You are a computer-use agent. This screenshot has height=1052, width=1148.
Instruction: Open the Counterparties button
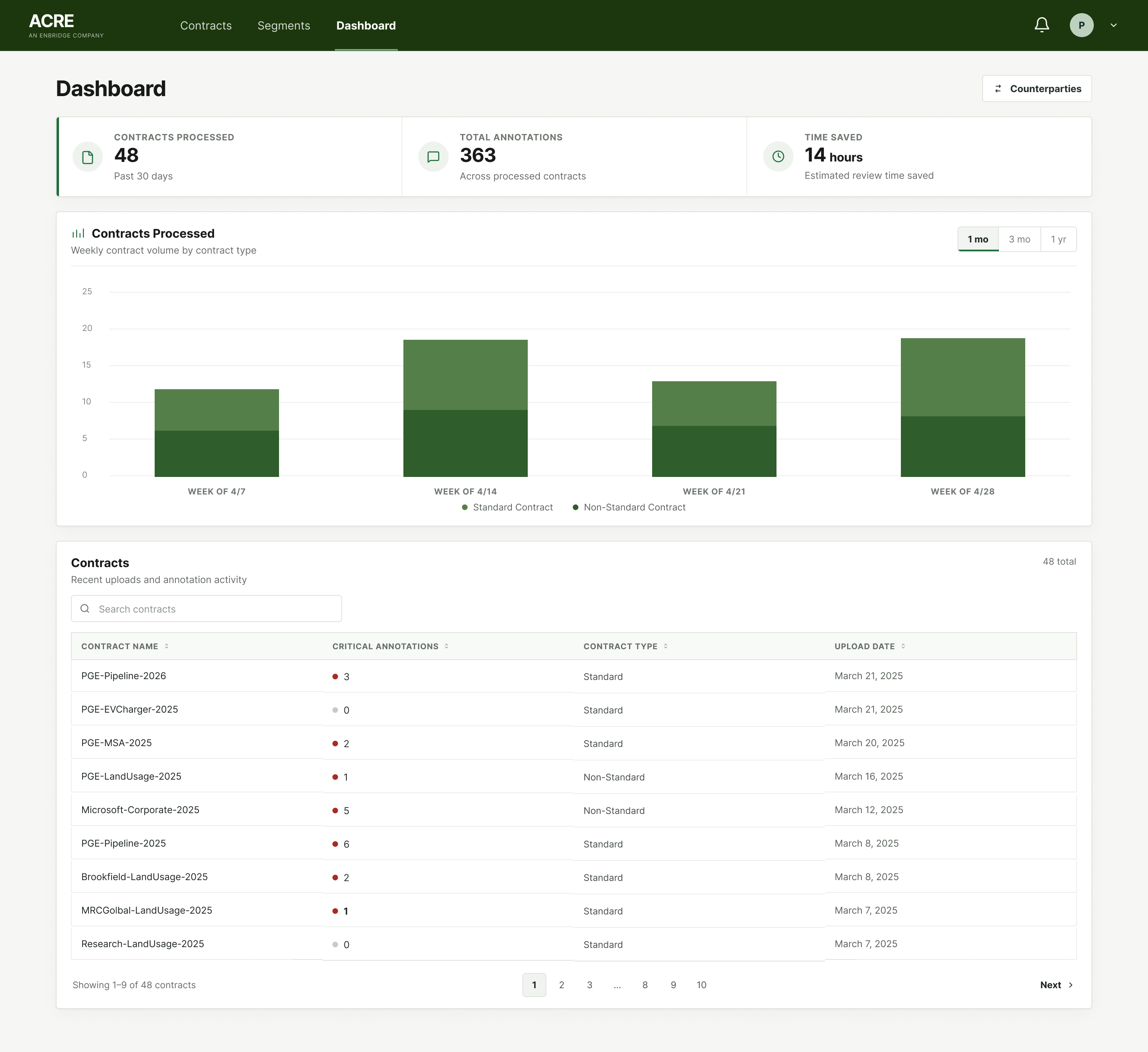(1036, 89)
